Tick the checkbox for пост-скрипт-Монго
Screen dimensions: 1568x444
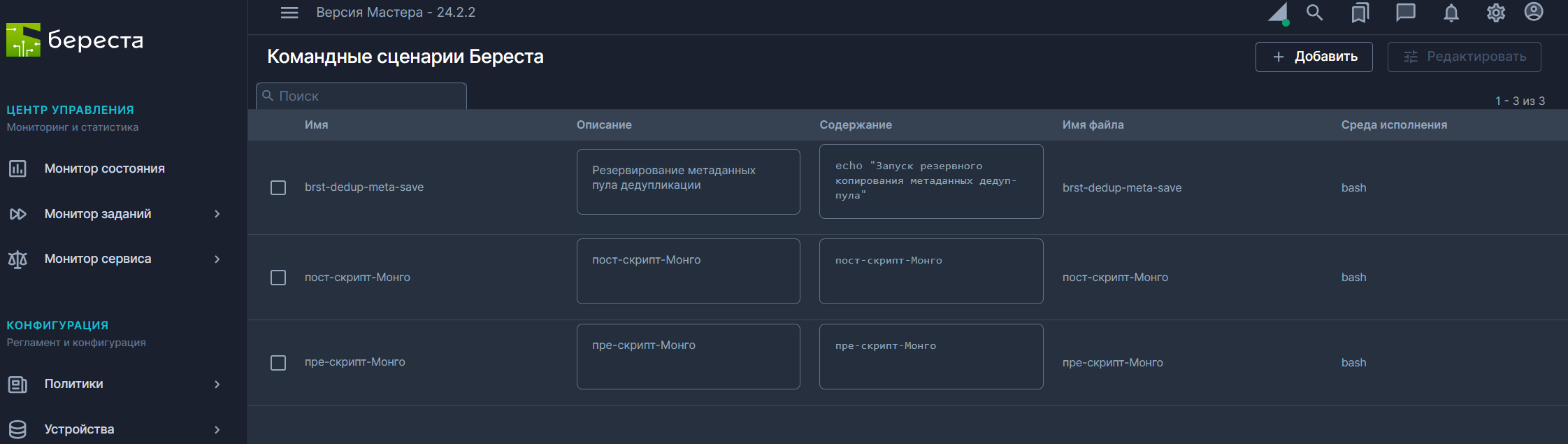[278, 278]
